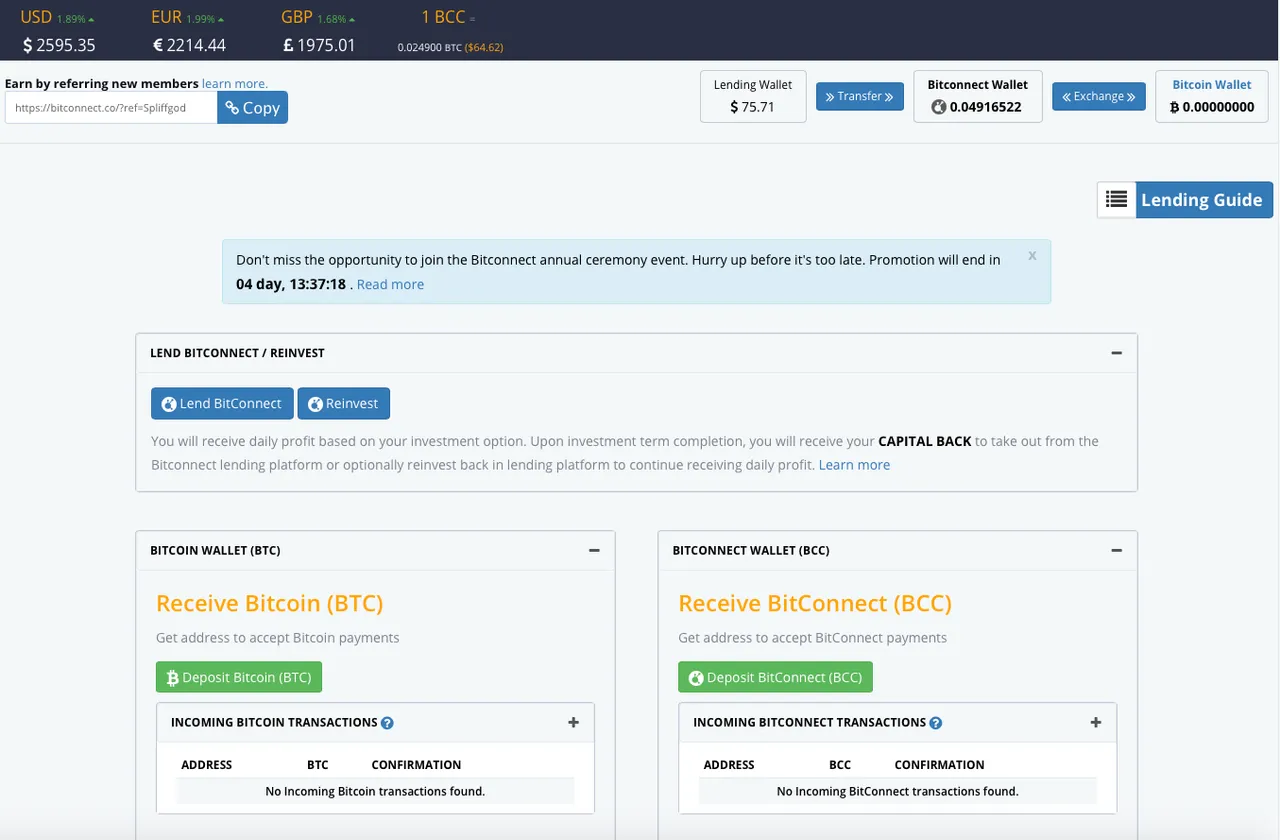Click the 'Receive BitConnect (BCC)' heading
1280x840 pixels.
point(815,603)
